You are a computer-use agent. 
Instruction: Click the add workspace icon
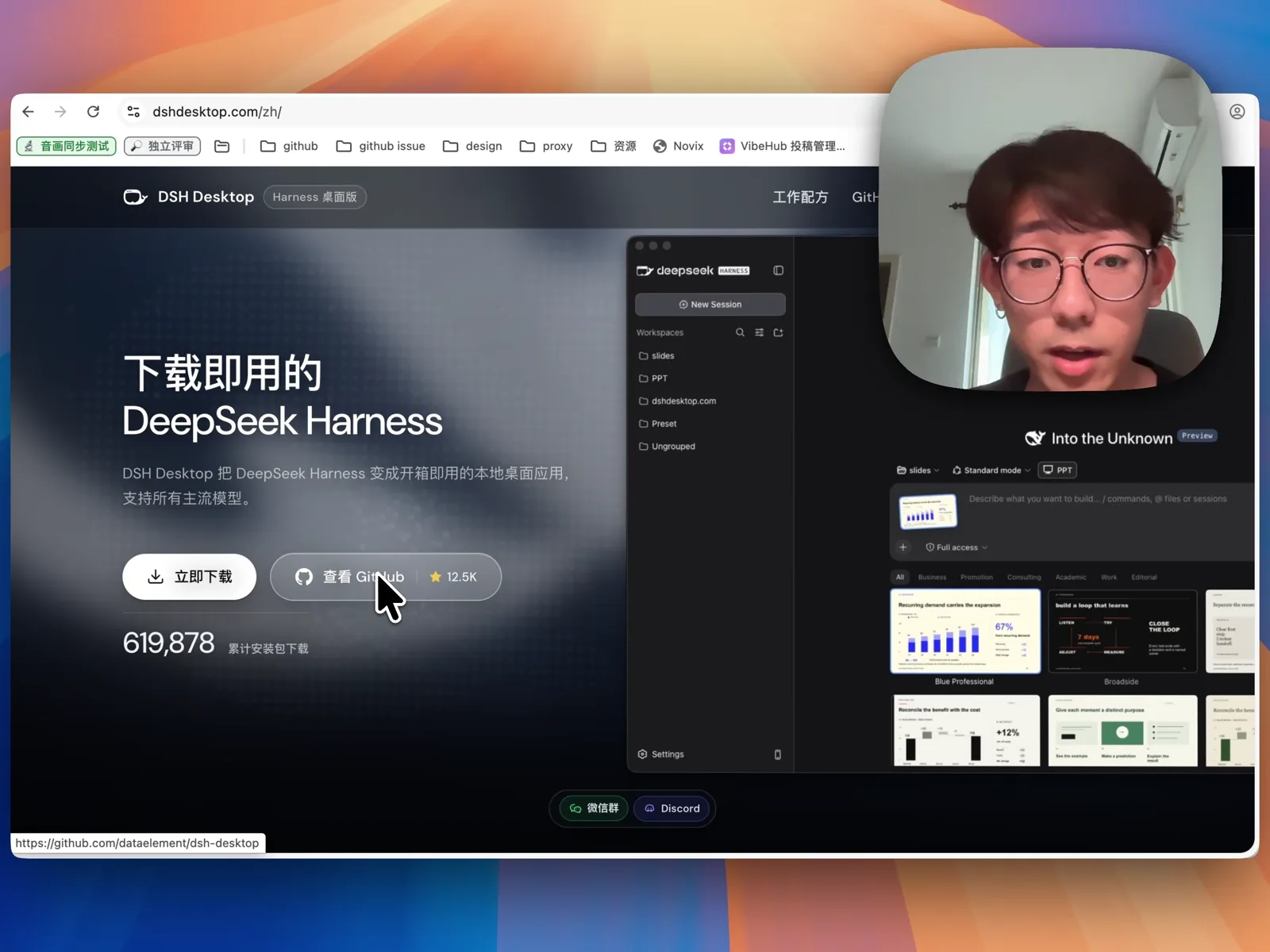(x=778, y=332)
